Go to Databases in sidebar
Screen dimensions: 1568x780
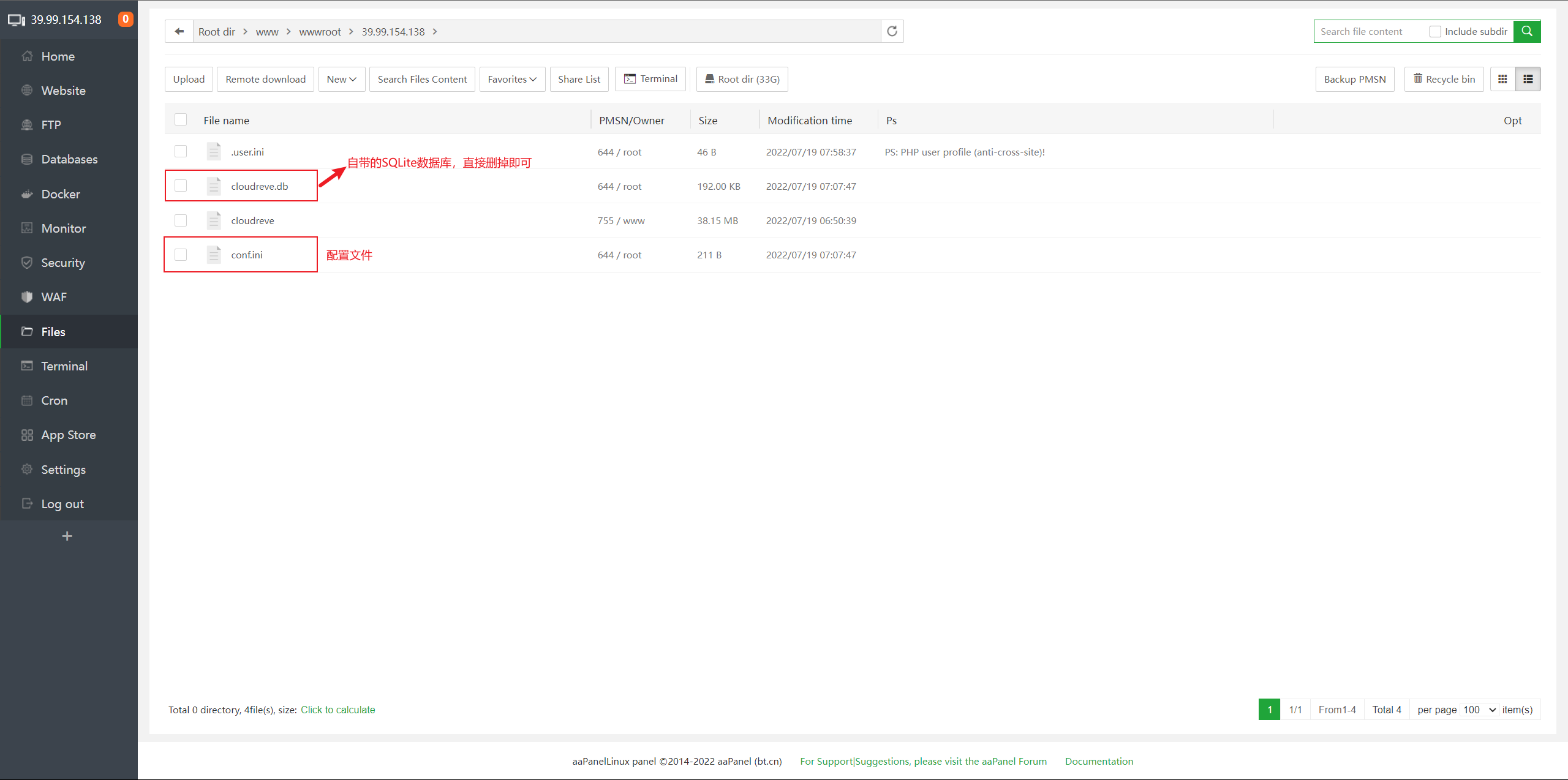click(69, 159)
